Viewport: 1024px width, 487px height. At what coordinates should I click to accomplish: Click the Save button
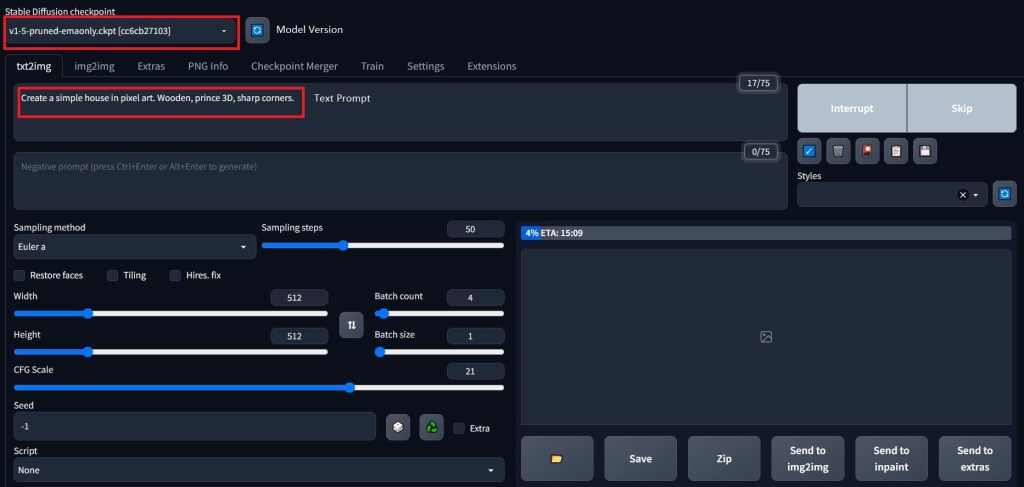(641, 458)
